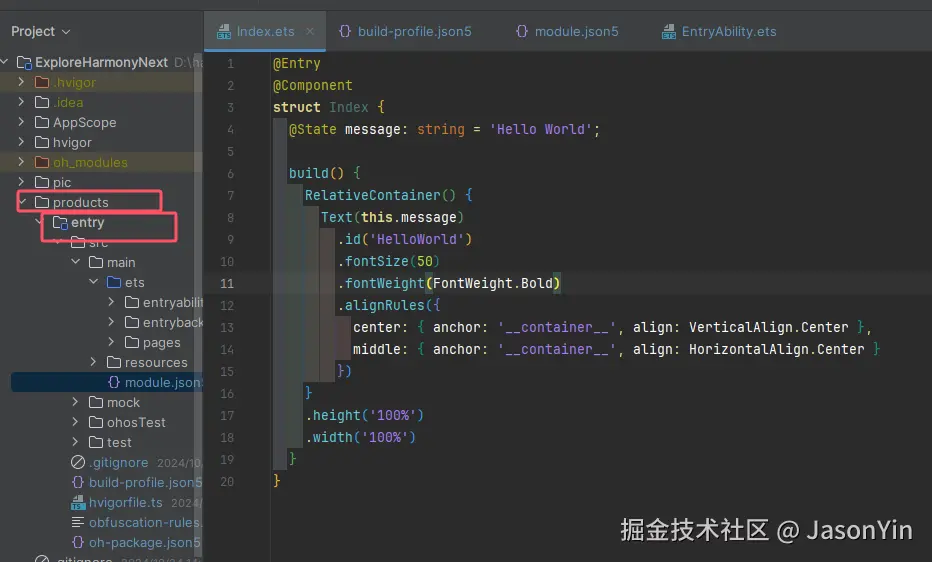Collapse the main folder
This screenshot has height=562, width=932.
(x=75, y=262)
